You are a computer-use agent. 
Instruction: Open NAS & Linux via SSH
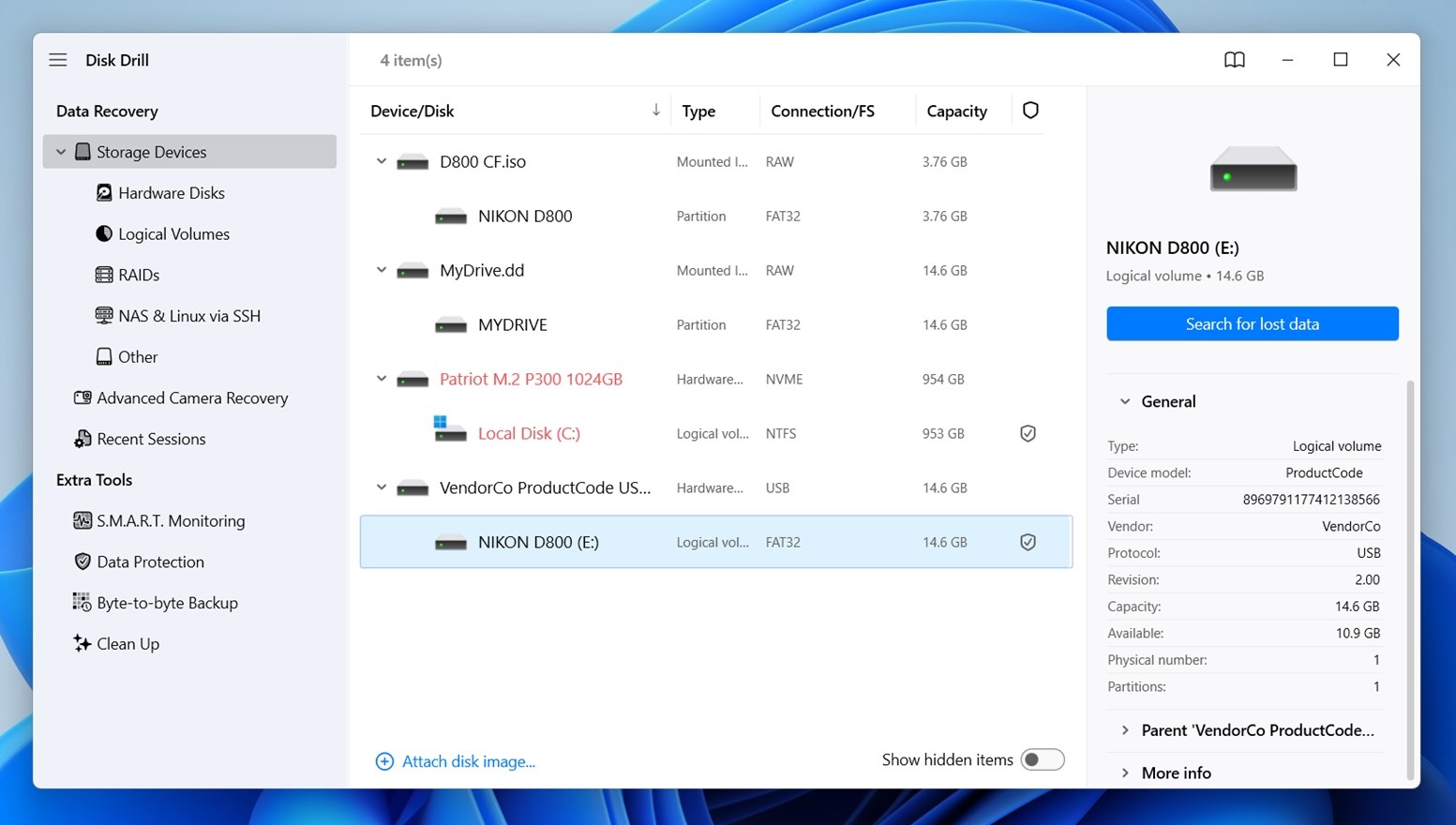[x=189, y=316]
